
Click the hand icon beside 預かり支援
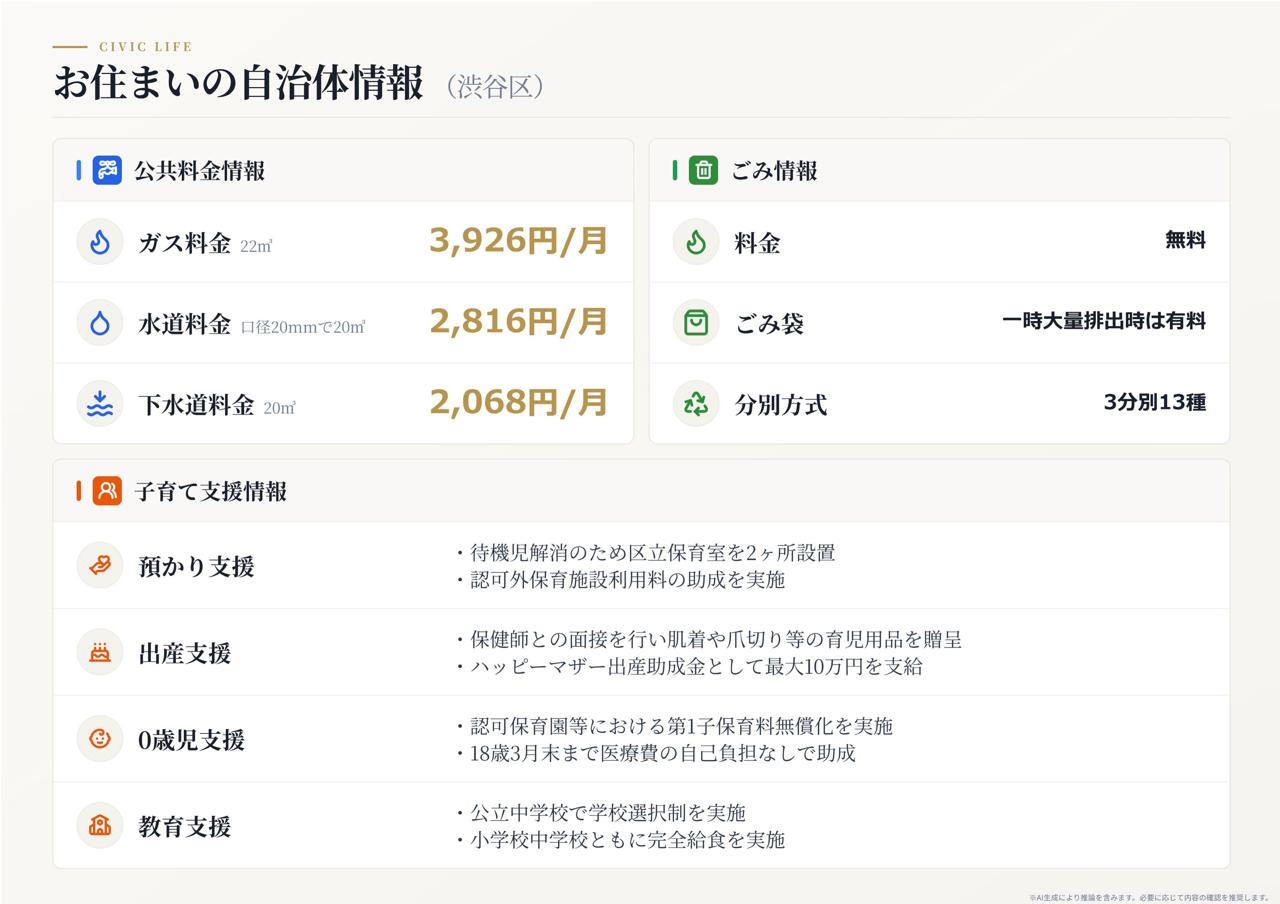click(100, 566)
